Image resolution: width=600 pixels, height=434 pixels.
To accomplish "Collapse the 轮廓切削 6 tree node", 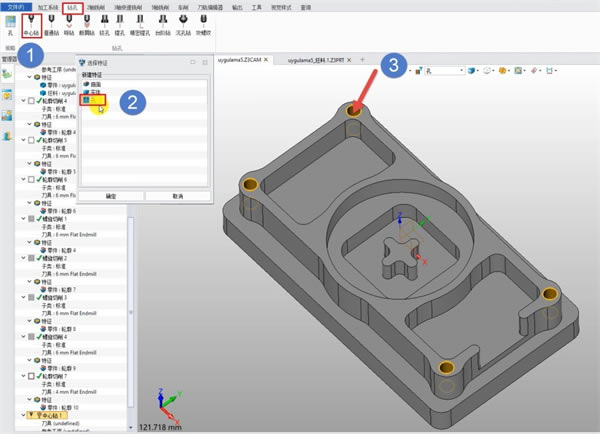I will click(23, 179).
